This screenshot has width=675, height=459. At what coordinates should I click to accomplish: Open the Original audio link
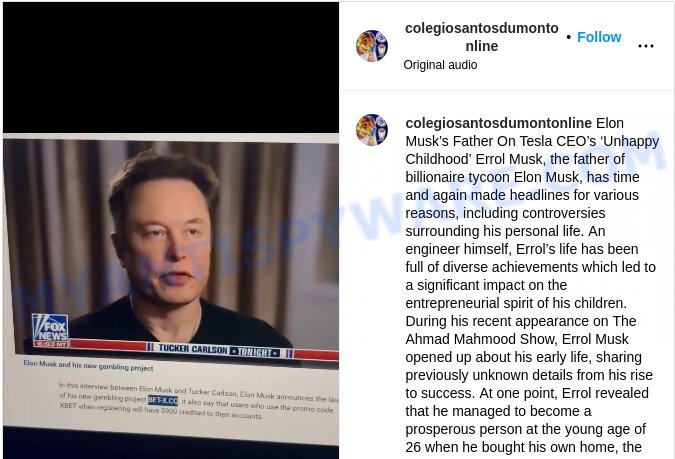(440, 65)
